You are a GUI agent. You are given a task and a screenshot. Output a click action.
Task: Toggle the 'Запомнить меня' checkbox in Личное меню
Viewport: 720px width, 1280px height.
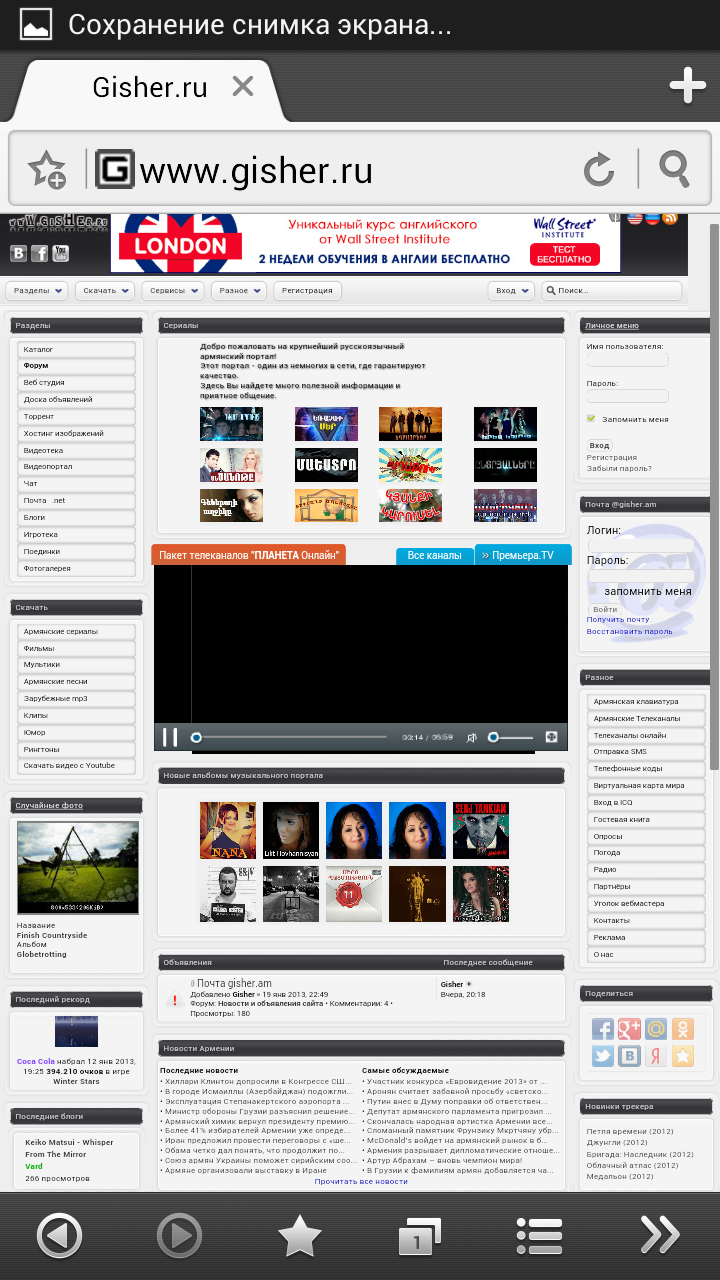point(592,419)
